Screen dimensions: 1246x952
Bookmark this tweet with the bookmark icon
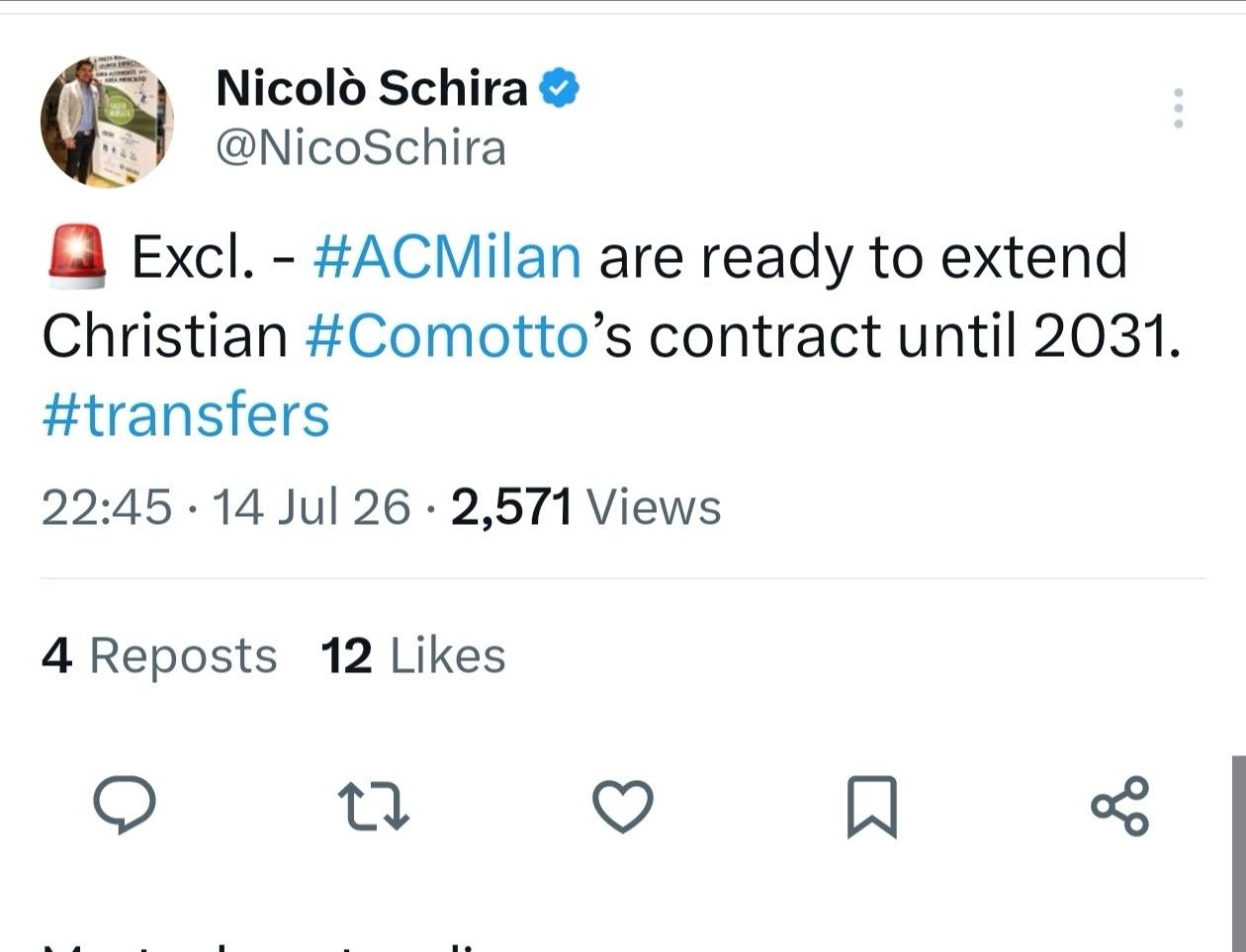click(x=872, y=807)
